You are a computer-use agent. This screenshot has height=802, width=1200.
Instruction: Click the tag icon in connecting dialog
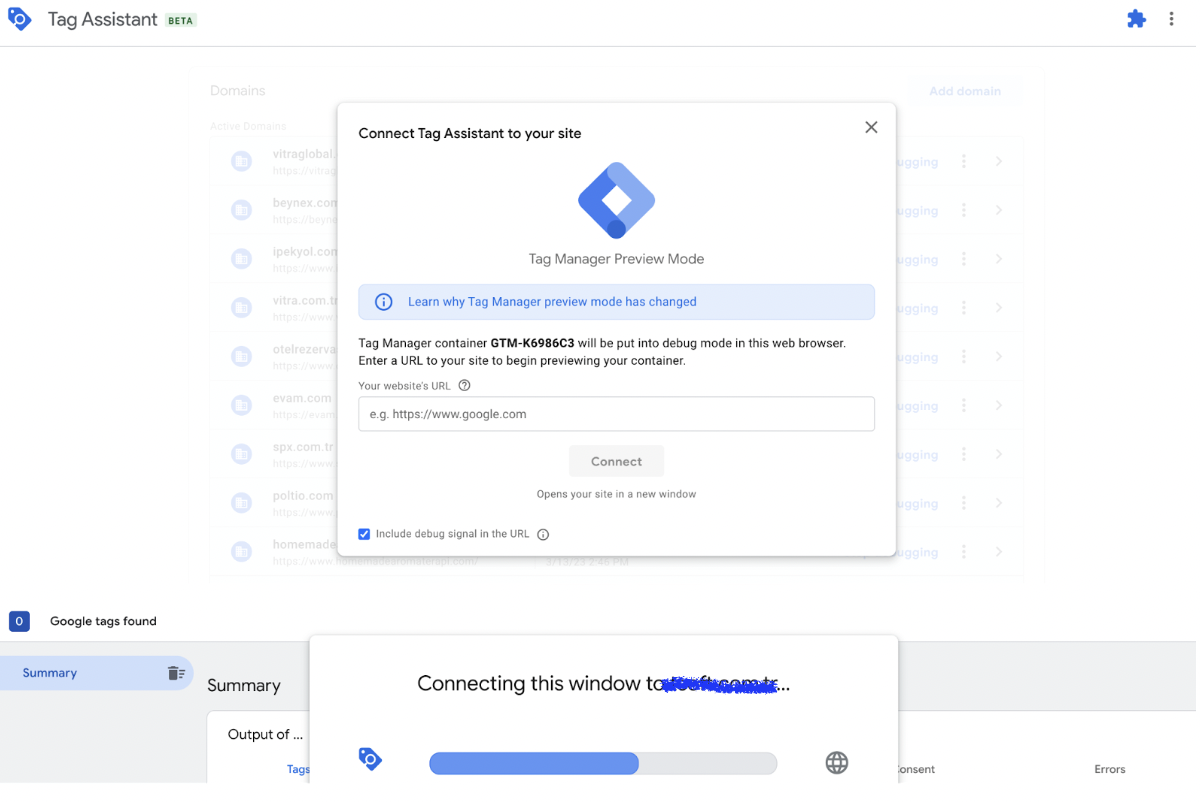point(370,759)
